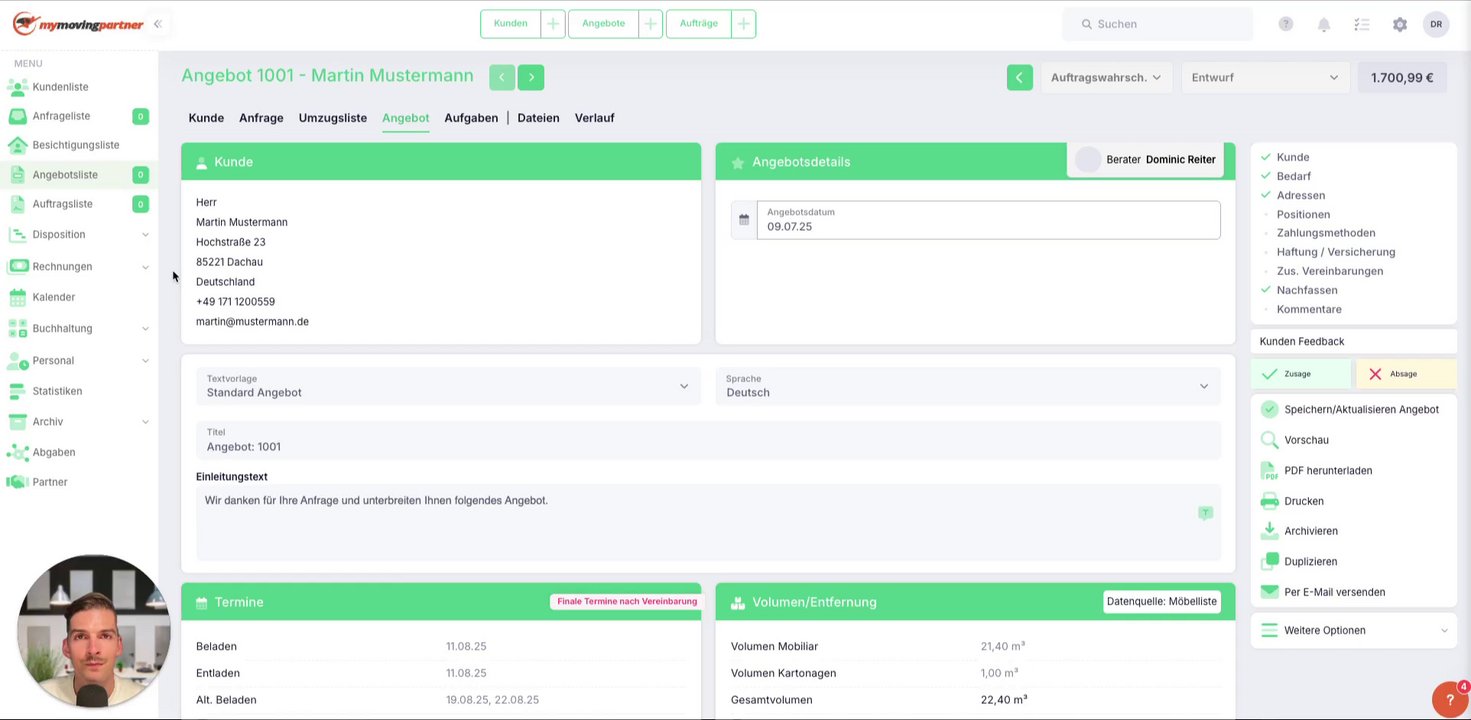1471x720 pixels.
Task: Open notifications bell icon
Action: click(x=1324, y=24)
